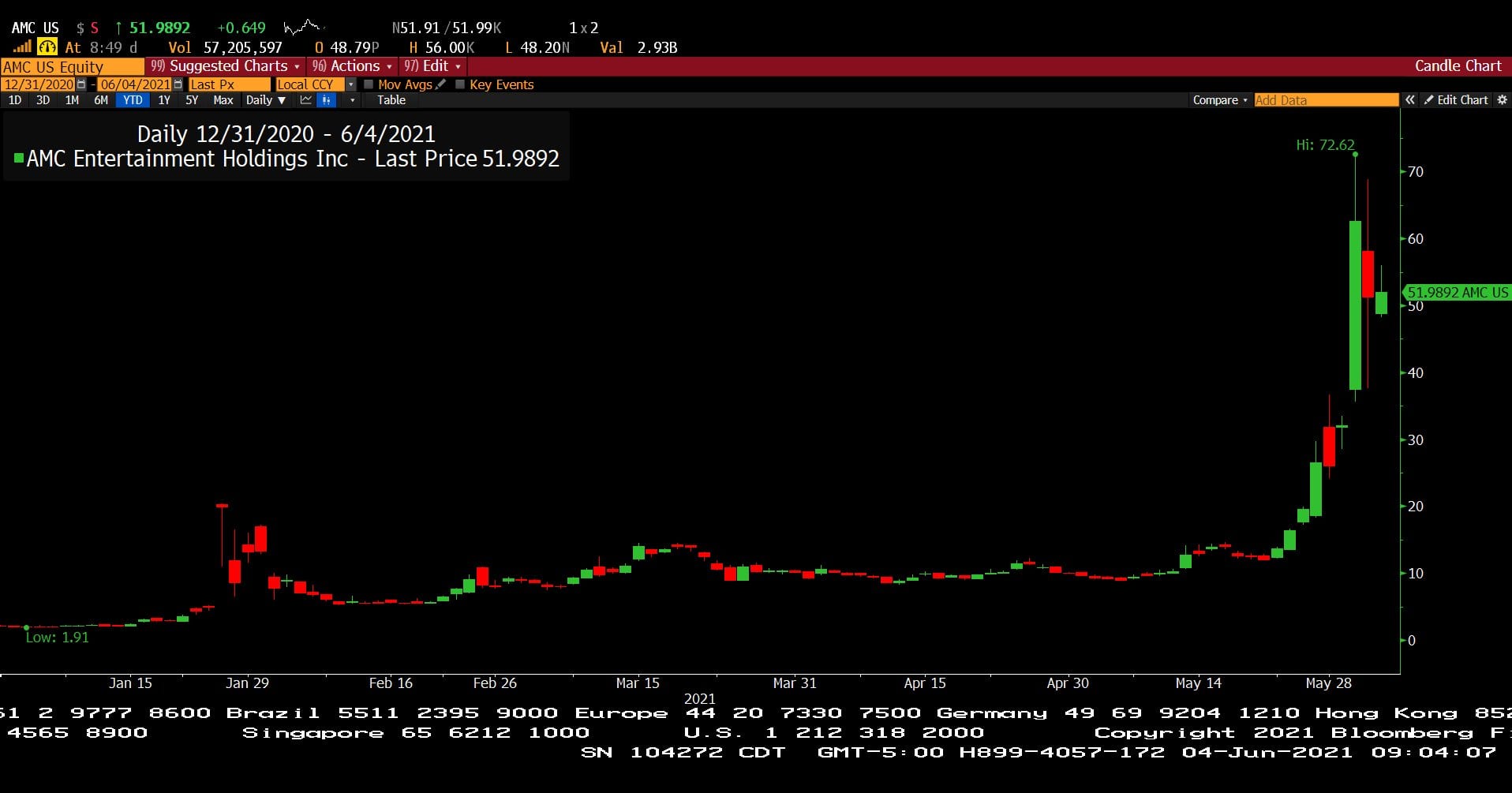The height and width of the screenshot is (793, 1512).
Task: Click the 51.9892 AMC US price label
Action: (1457, 293)
